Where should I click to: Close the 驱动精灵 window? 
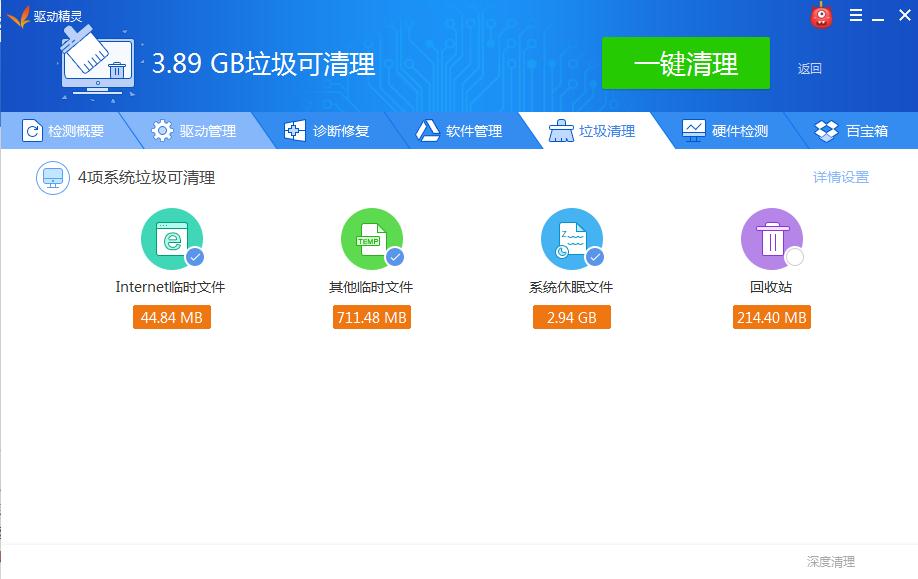tap(905, 15)
